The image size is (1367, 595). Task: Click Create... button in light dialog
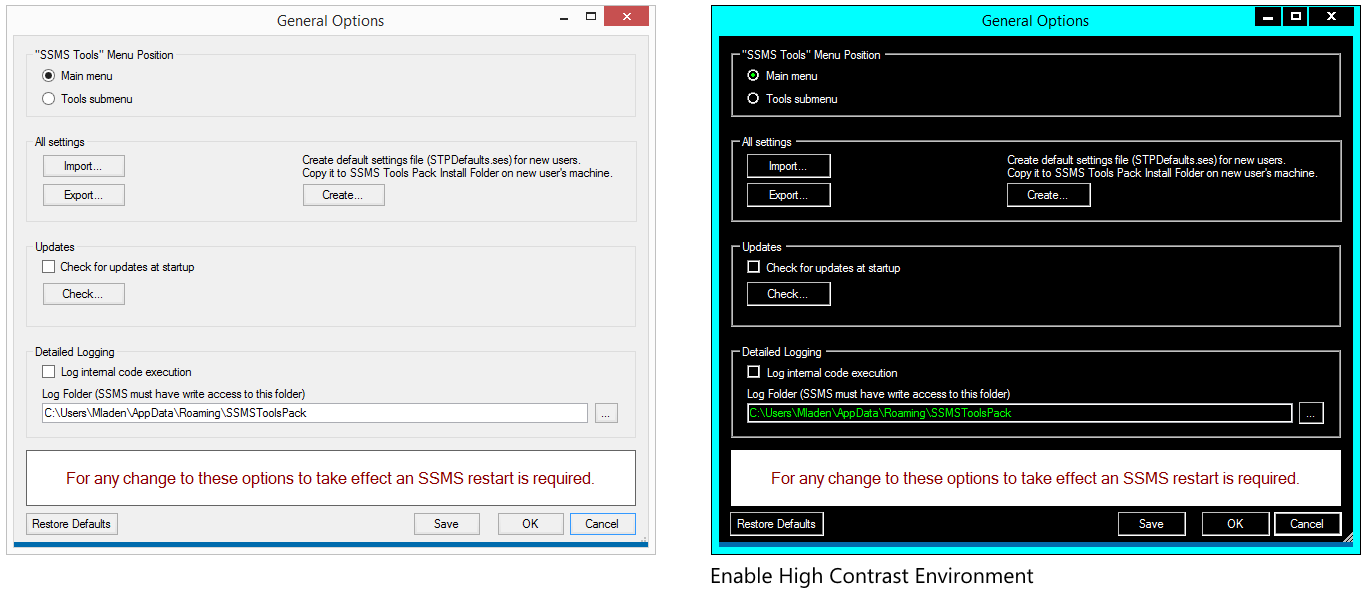344,195
